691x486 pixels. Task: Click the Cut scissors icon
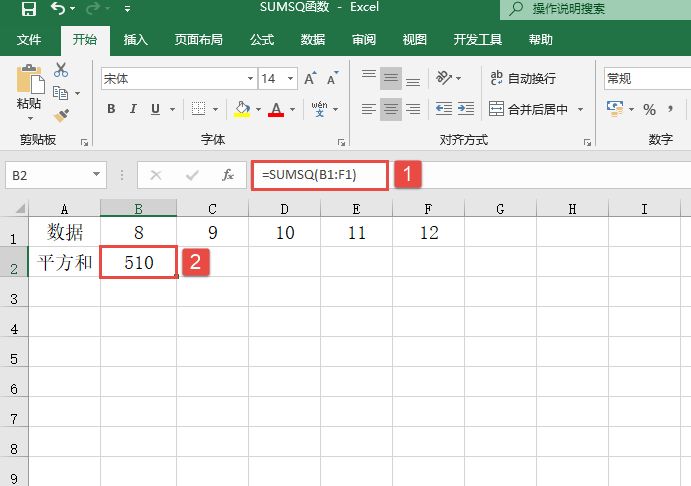(x=61, y=70)
